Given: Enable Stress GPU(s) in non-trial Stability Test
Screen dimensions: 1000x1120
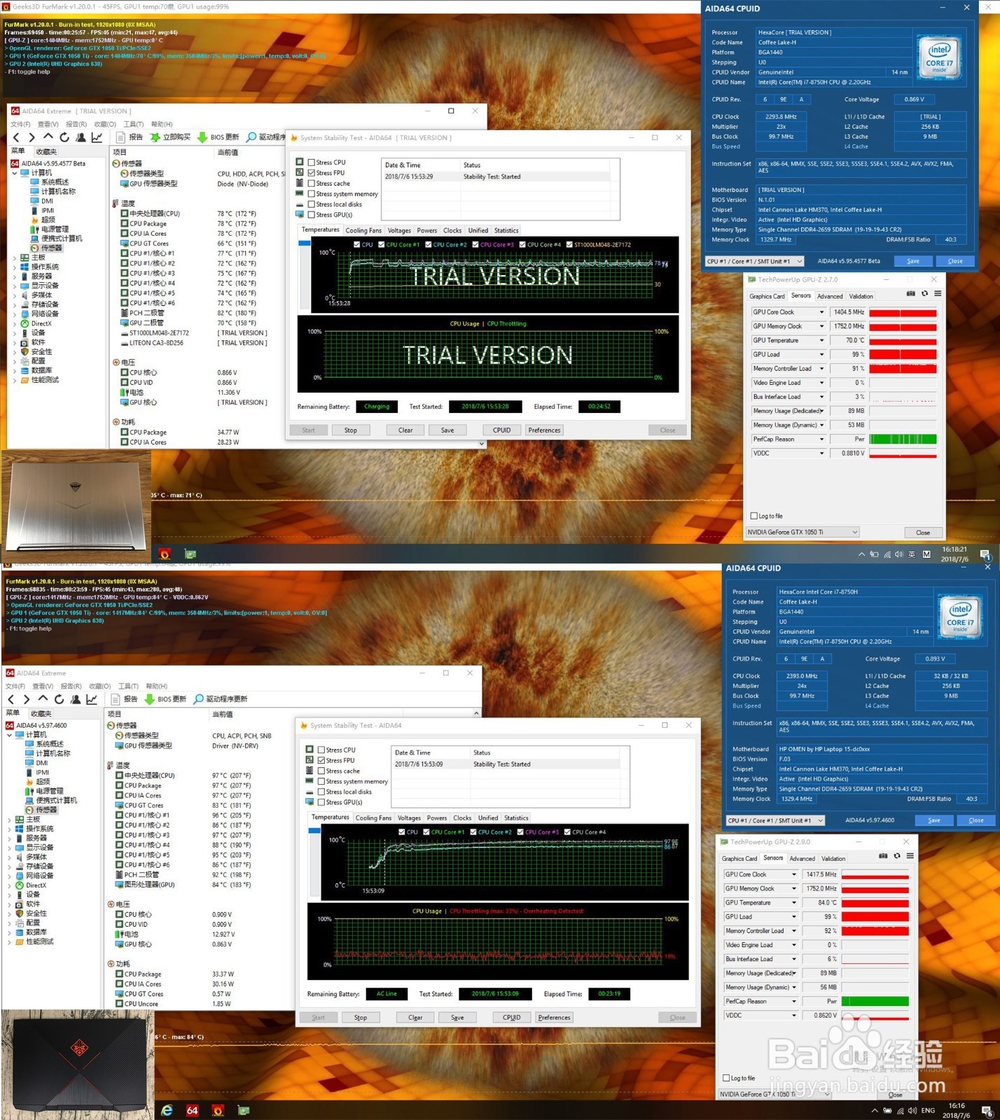Looking at the screenshot, I should (321, 802).
